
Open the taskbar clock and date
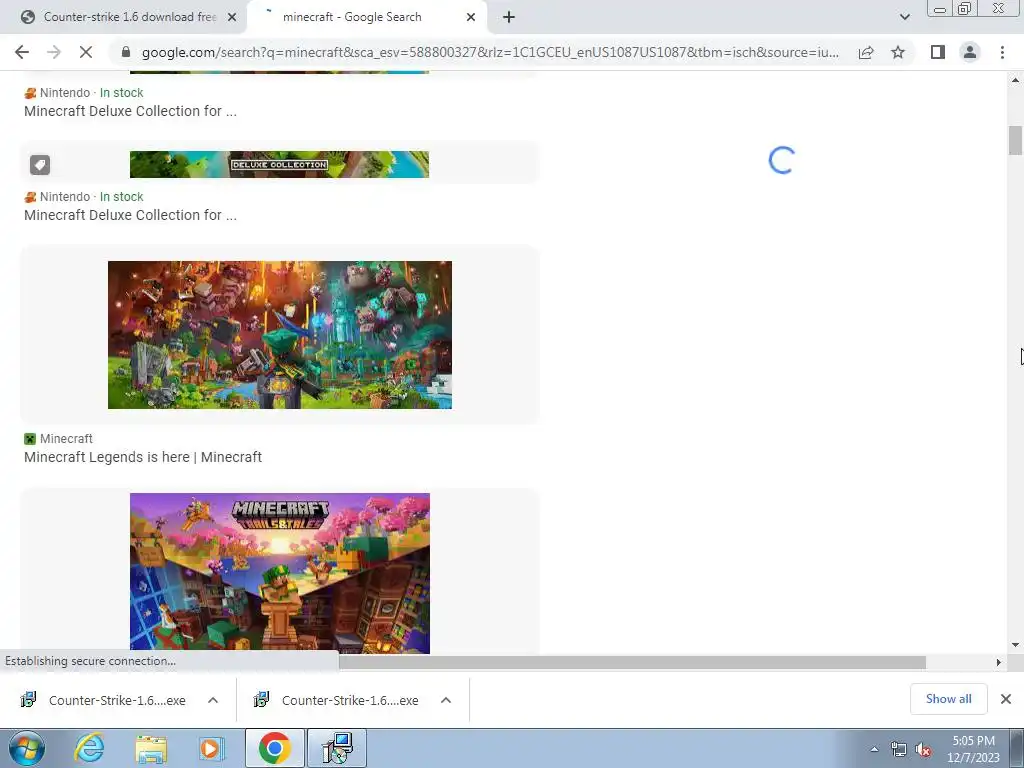click(x=973, y=749)
